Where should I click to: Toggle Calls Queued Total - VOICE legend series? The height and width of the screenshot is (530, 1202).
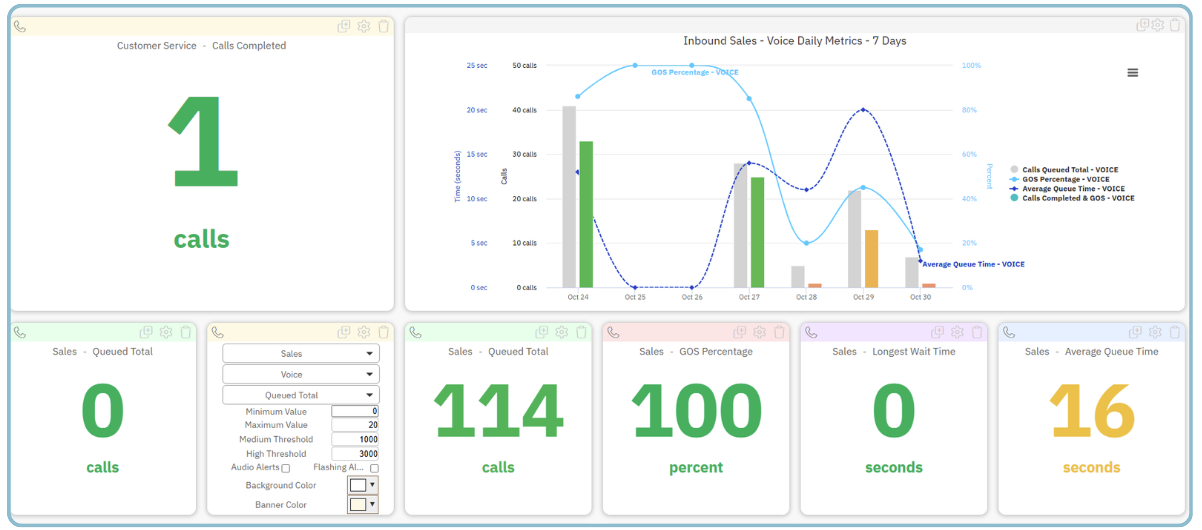pos(1070,170)
